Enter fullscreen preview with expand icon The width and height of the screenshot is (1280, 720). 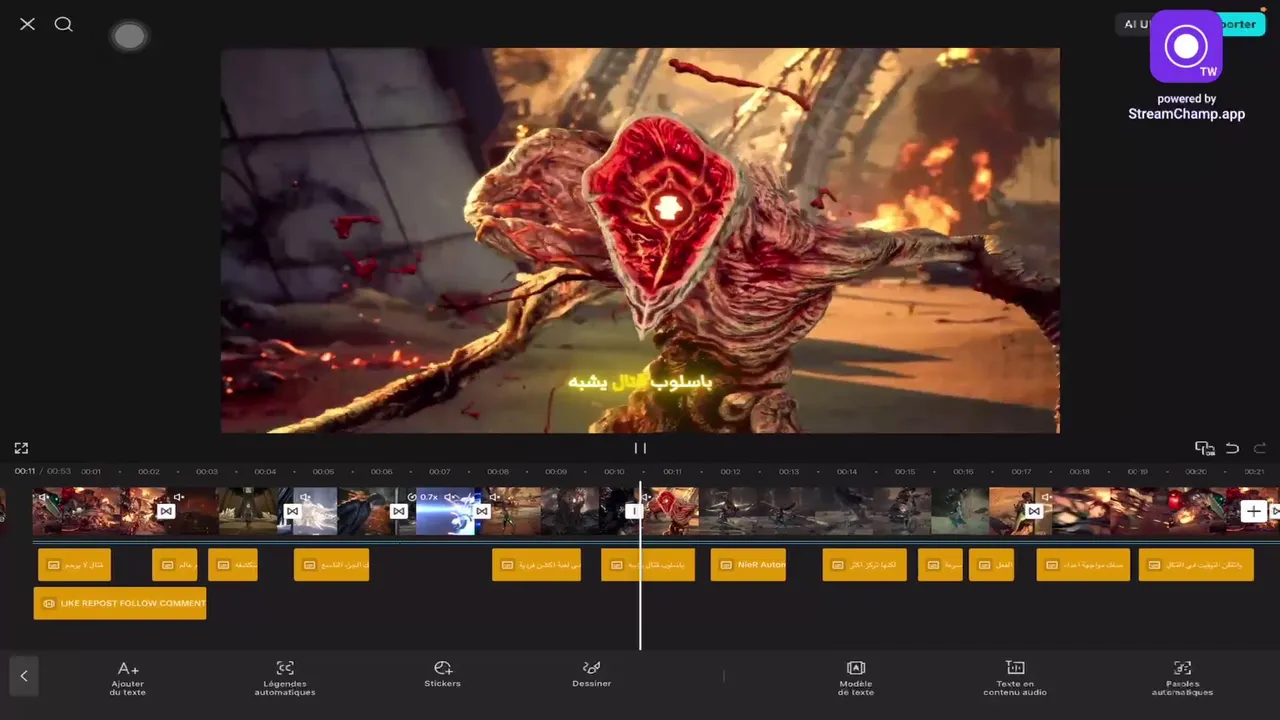[21, 448]
